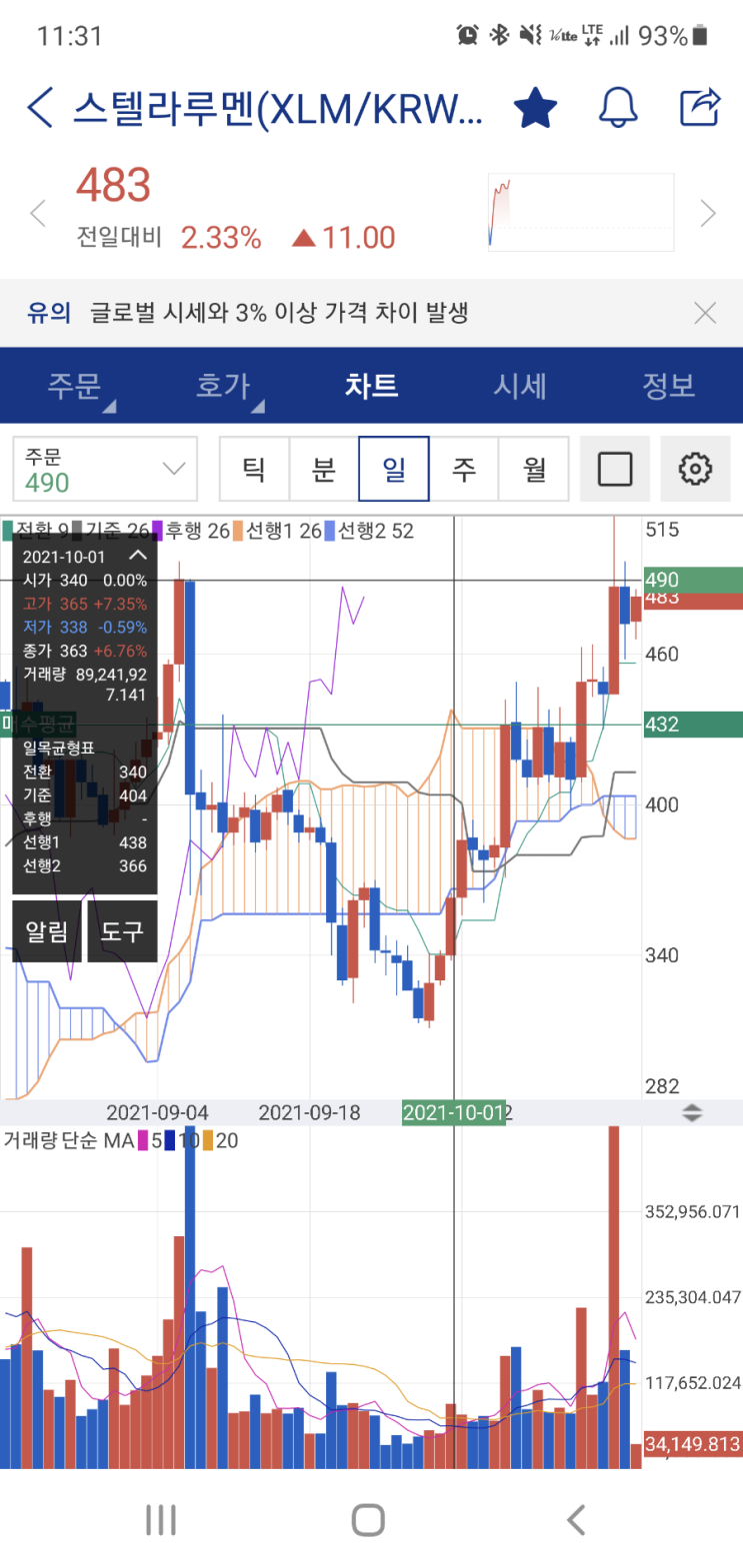Tap the 2021-10-01 date marker
Screen dimensions: 743x1568
coord(456,1112)
